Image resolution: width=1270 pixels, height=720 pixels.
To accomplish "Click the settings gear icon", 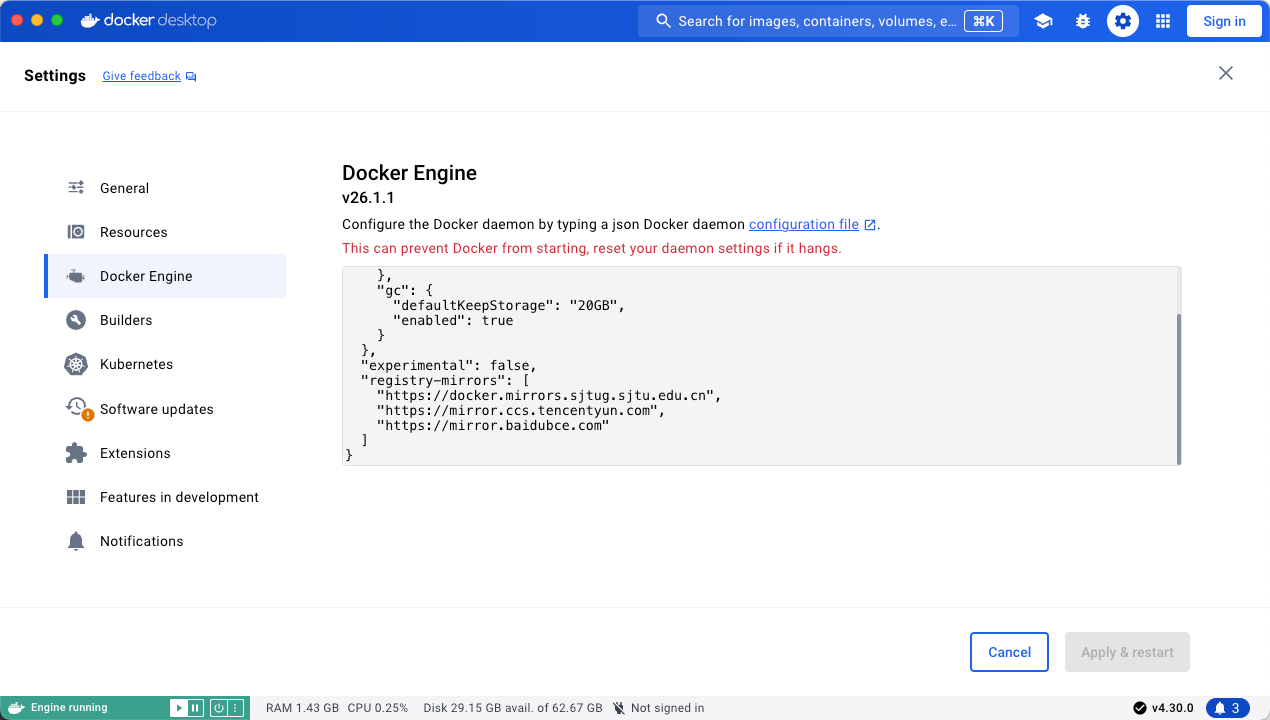I will pos(1123,21).
